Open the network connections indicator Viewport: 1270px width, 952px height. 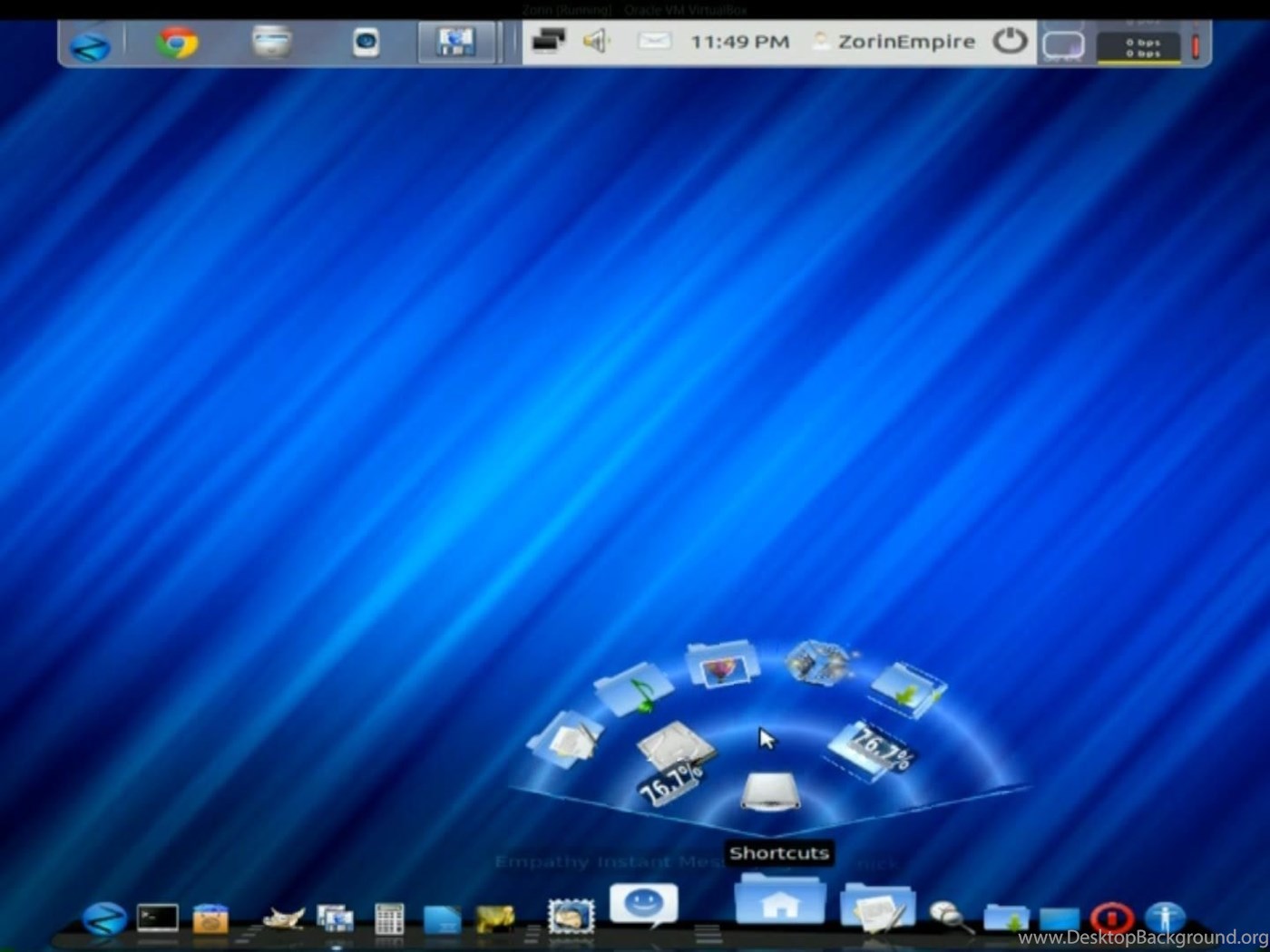548,42
